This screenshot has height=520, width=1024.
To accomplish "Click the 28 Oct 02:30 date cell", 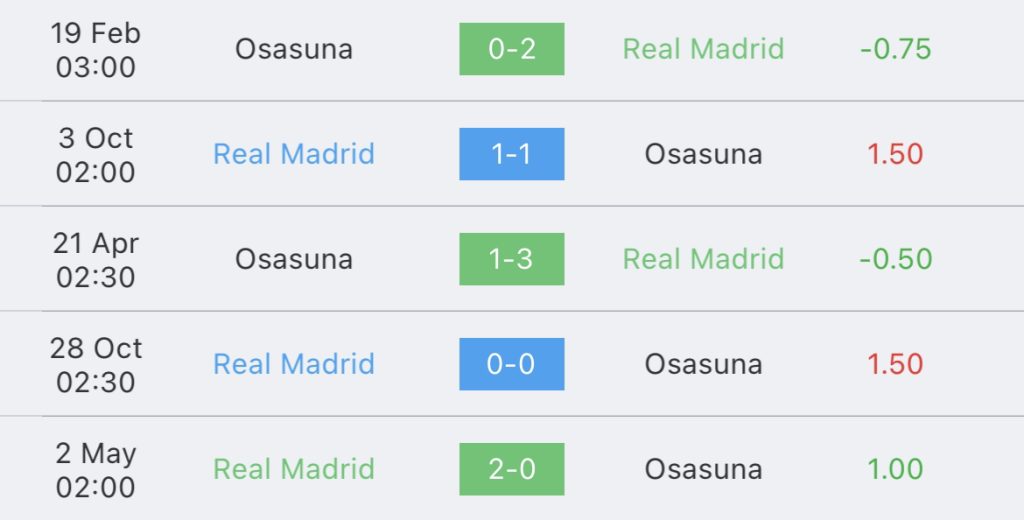I will (95, 365).
